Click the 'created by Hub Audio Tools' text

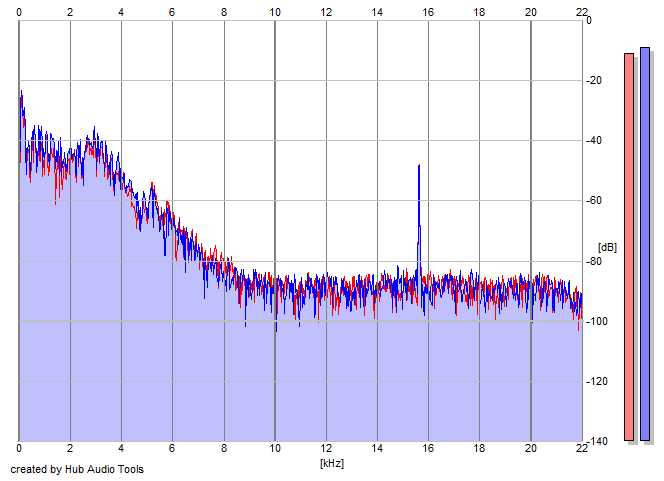point(77,469)
